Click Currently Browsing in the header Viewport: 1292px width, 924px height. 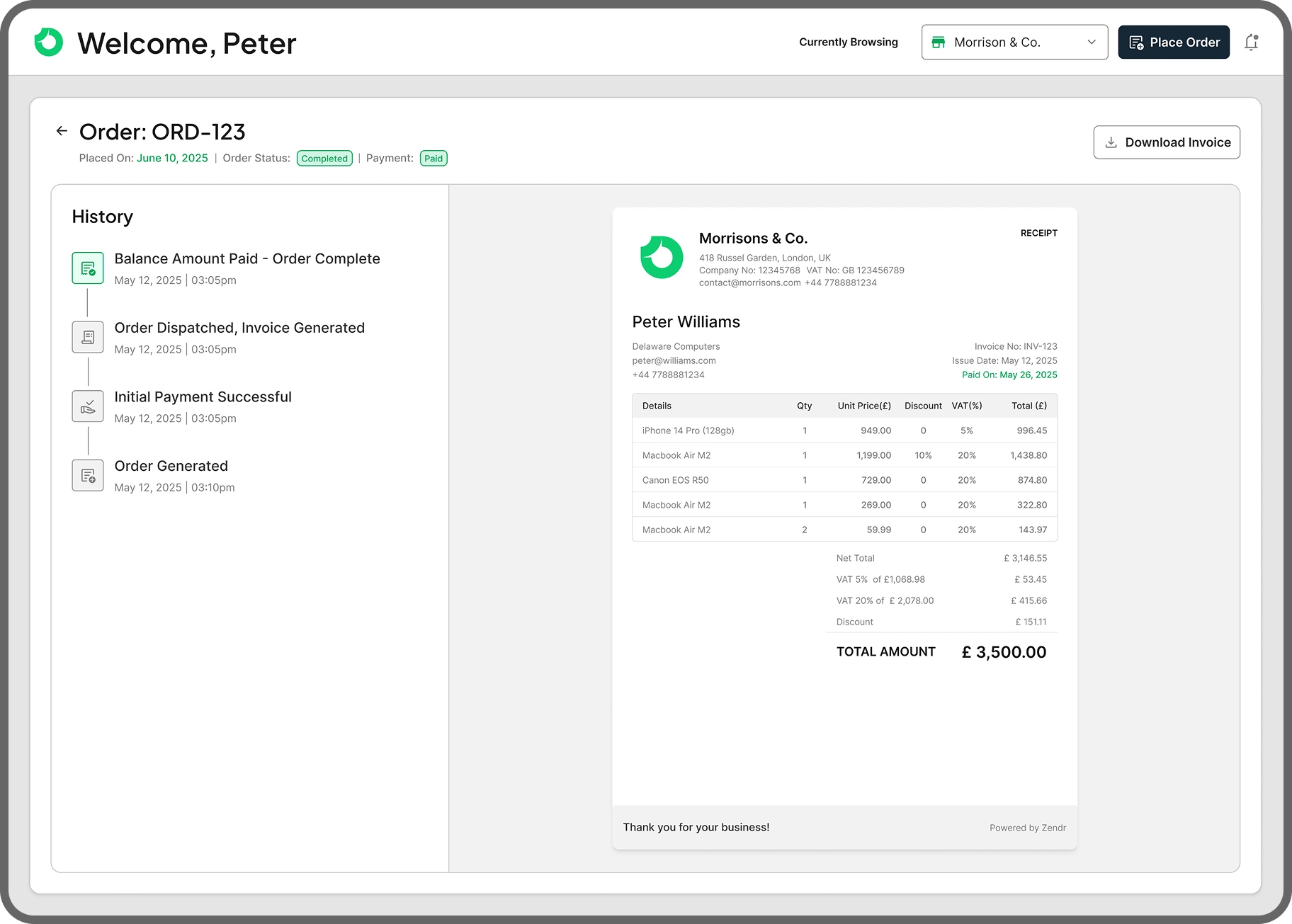(848, 42)
